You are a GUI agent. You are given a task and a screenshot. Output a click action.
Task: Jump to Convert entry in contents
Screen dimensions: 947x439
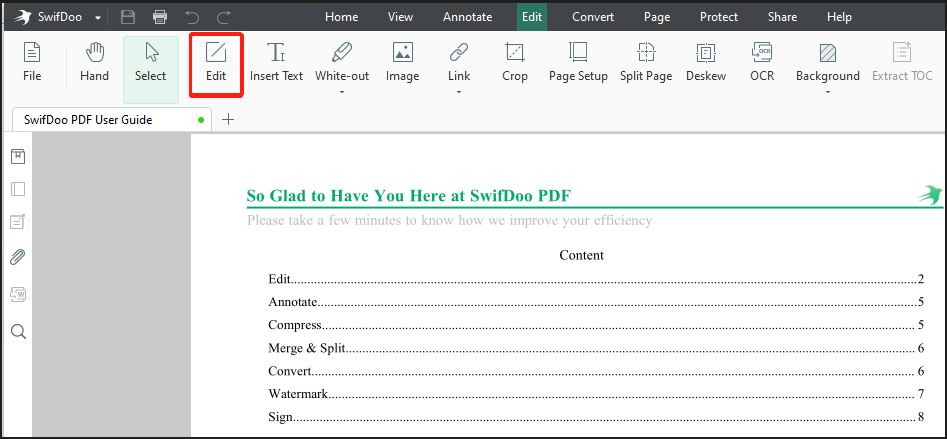coord(597,371)
